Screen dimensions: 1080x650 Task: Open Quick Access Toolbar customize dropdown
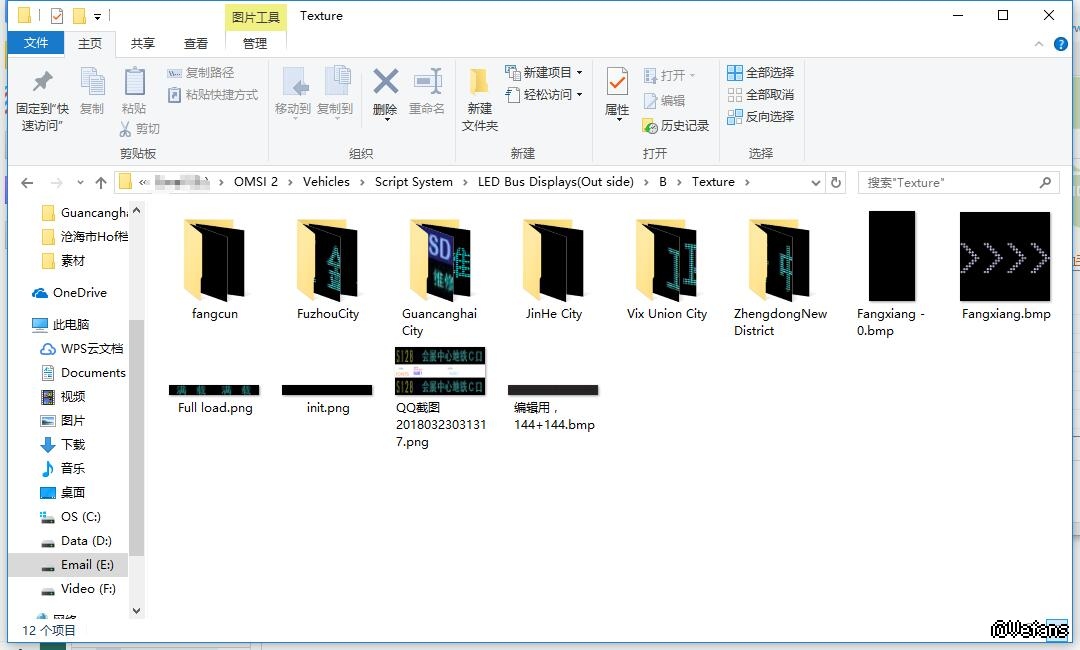click(97, 16)
